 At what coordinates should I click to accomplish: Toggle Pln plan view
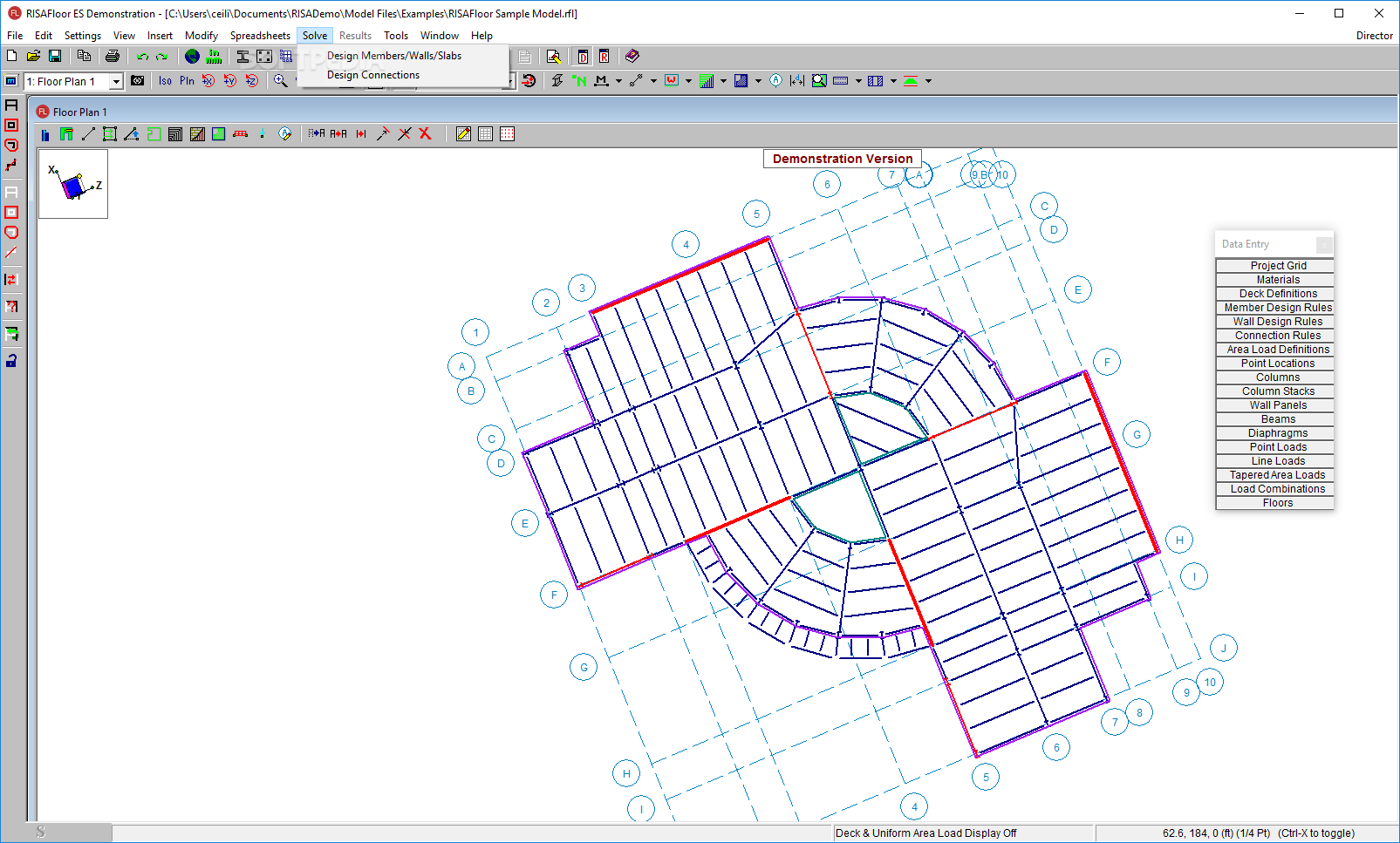coord(187,81)
